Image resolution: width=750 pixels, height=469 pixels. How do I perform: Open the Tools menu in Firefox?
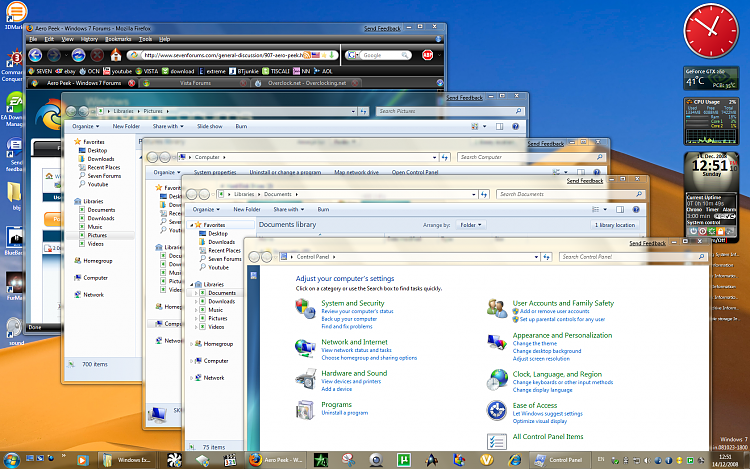(x=145, y=39)
